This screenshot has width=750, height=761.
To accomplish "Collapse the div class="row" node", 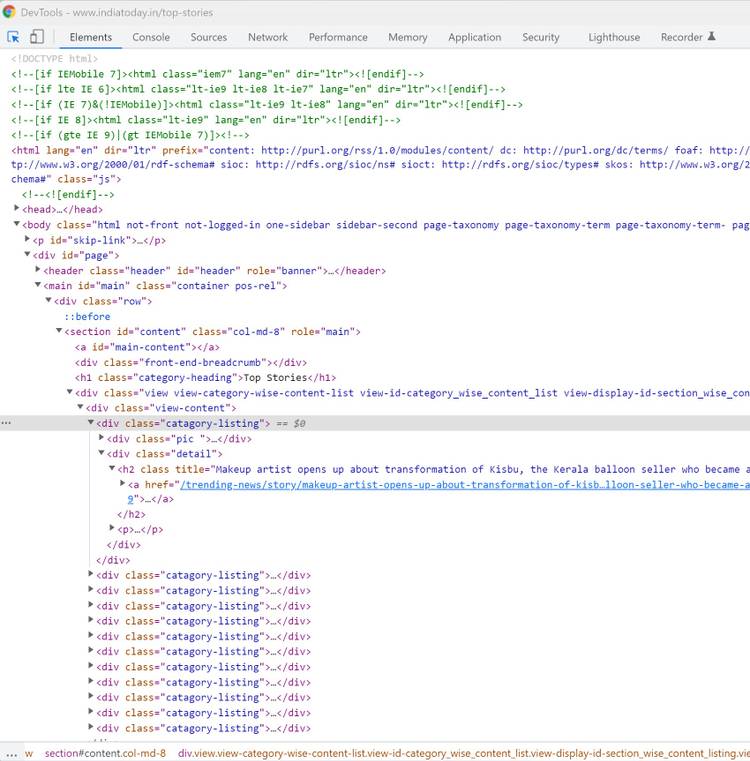I will (x=49, y=300).
